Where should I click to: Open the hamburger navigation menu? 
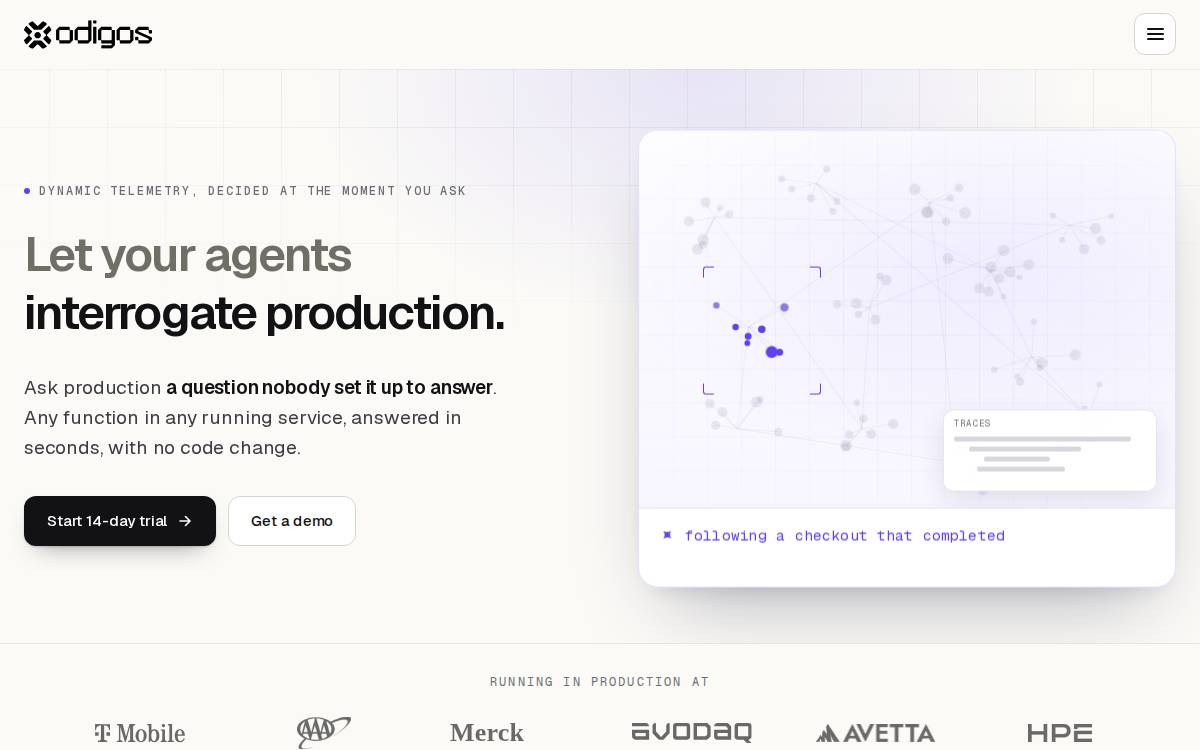point(1155,34)
